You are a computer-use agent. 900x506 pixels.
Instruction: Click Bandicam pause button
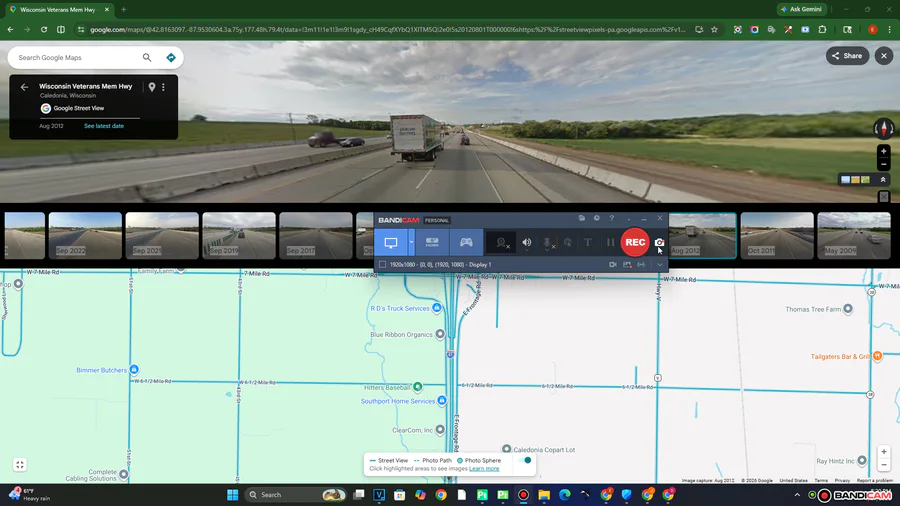(x=610, y=243)
